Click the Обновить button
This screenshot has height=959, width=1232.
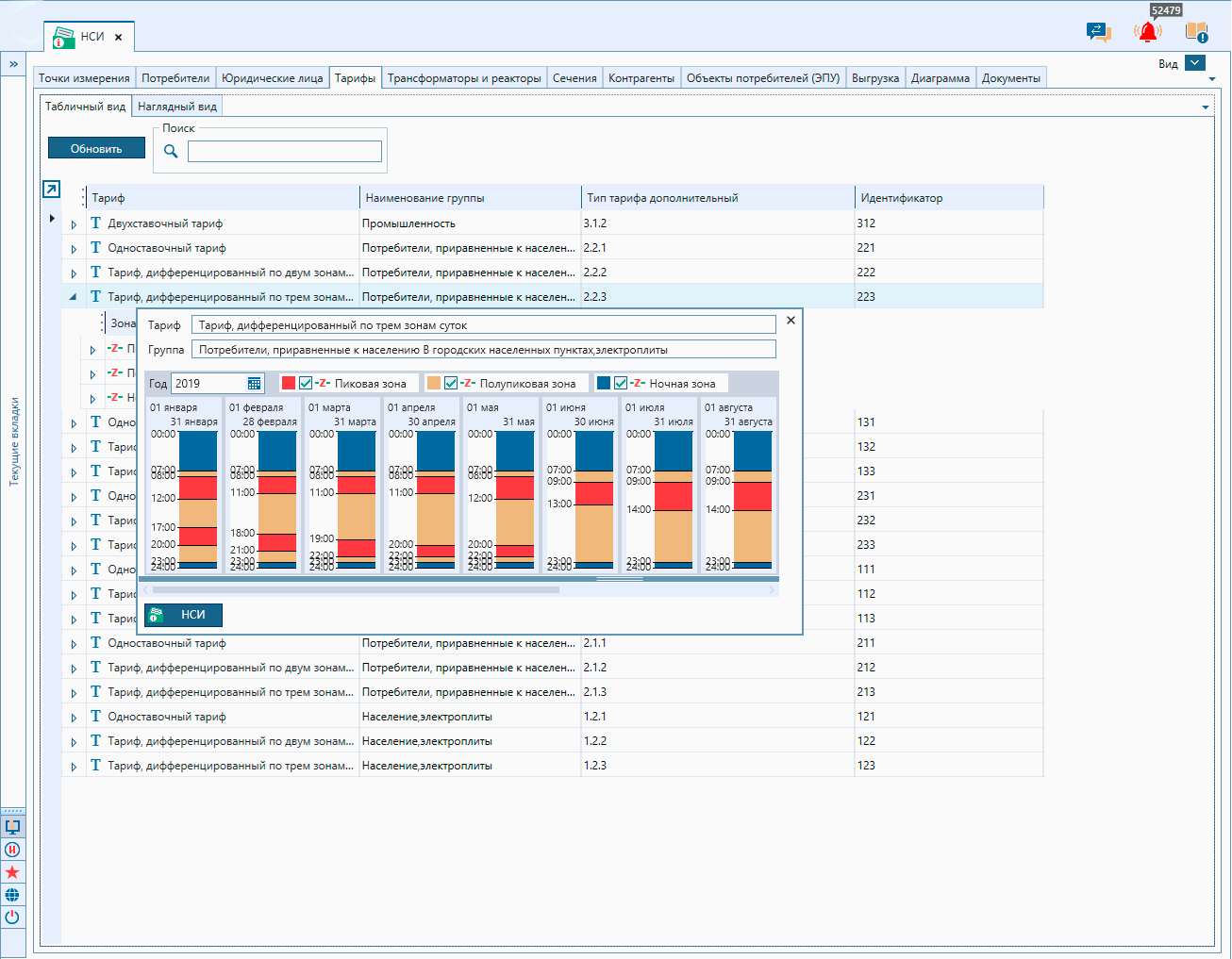point(96,149)
